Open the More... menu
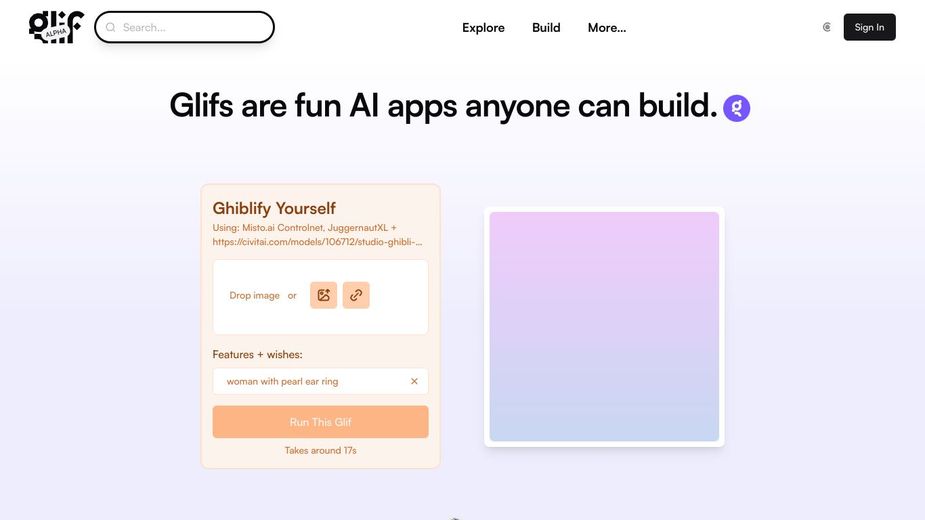 pyautogui.click(x=607, y=28)
